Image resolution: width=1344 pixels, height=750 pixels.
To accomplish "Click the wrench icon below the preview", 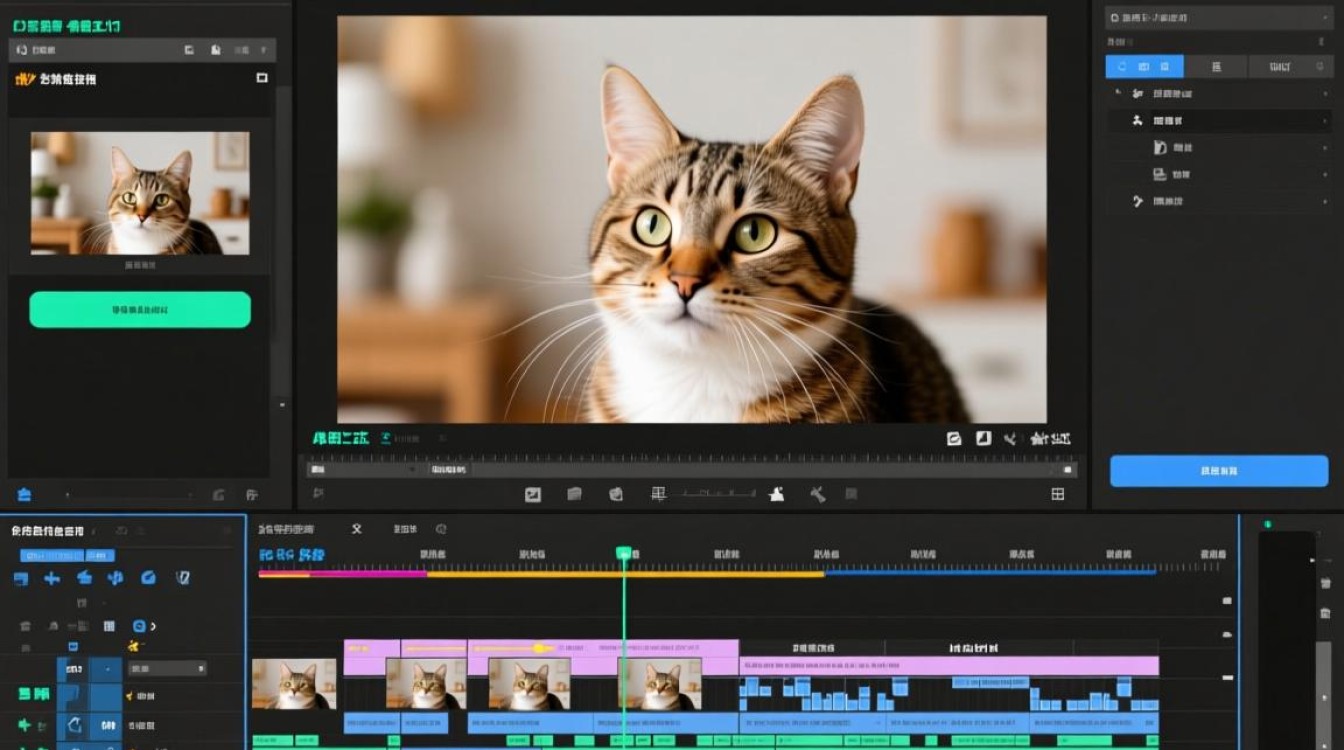I will 817,494.
